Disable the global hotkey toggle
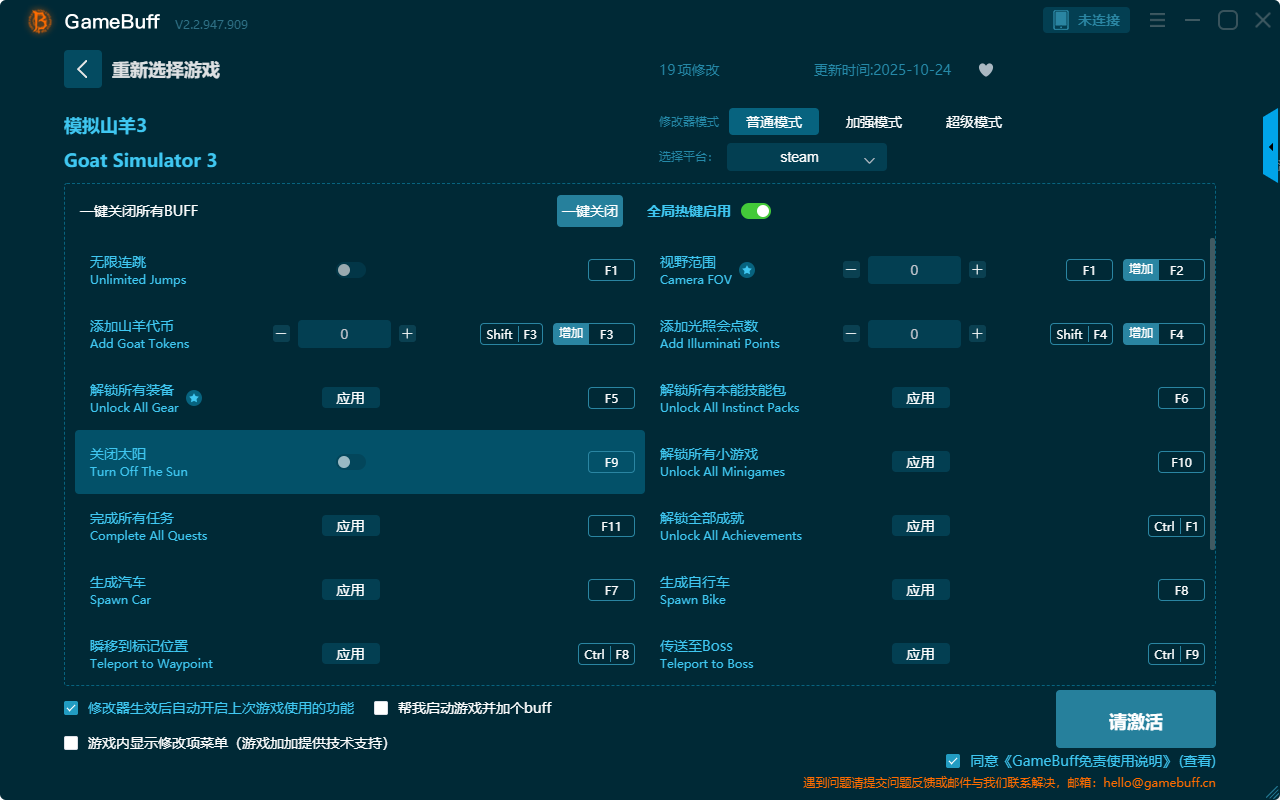This screenshot has height=800, width=1280. (755, 211)
